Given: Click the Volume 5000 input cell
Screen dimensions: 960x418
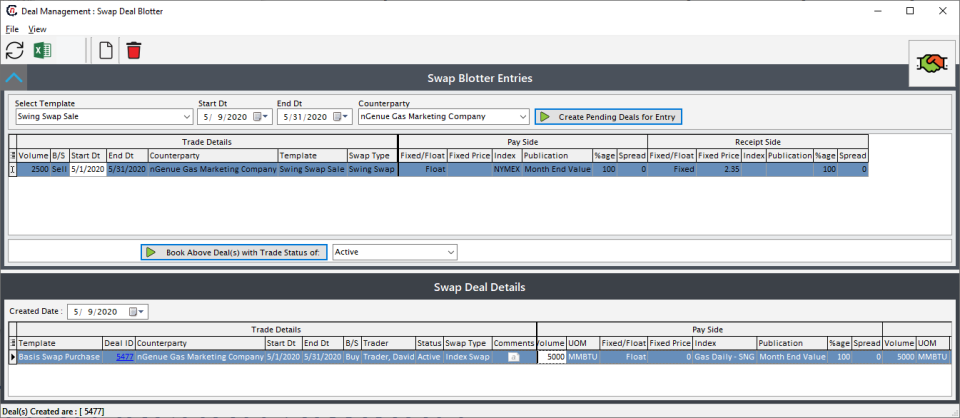Looking at the screenshot, I should coord(552,357).
